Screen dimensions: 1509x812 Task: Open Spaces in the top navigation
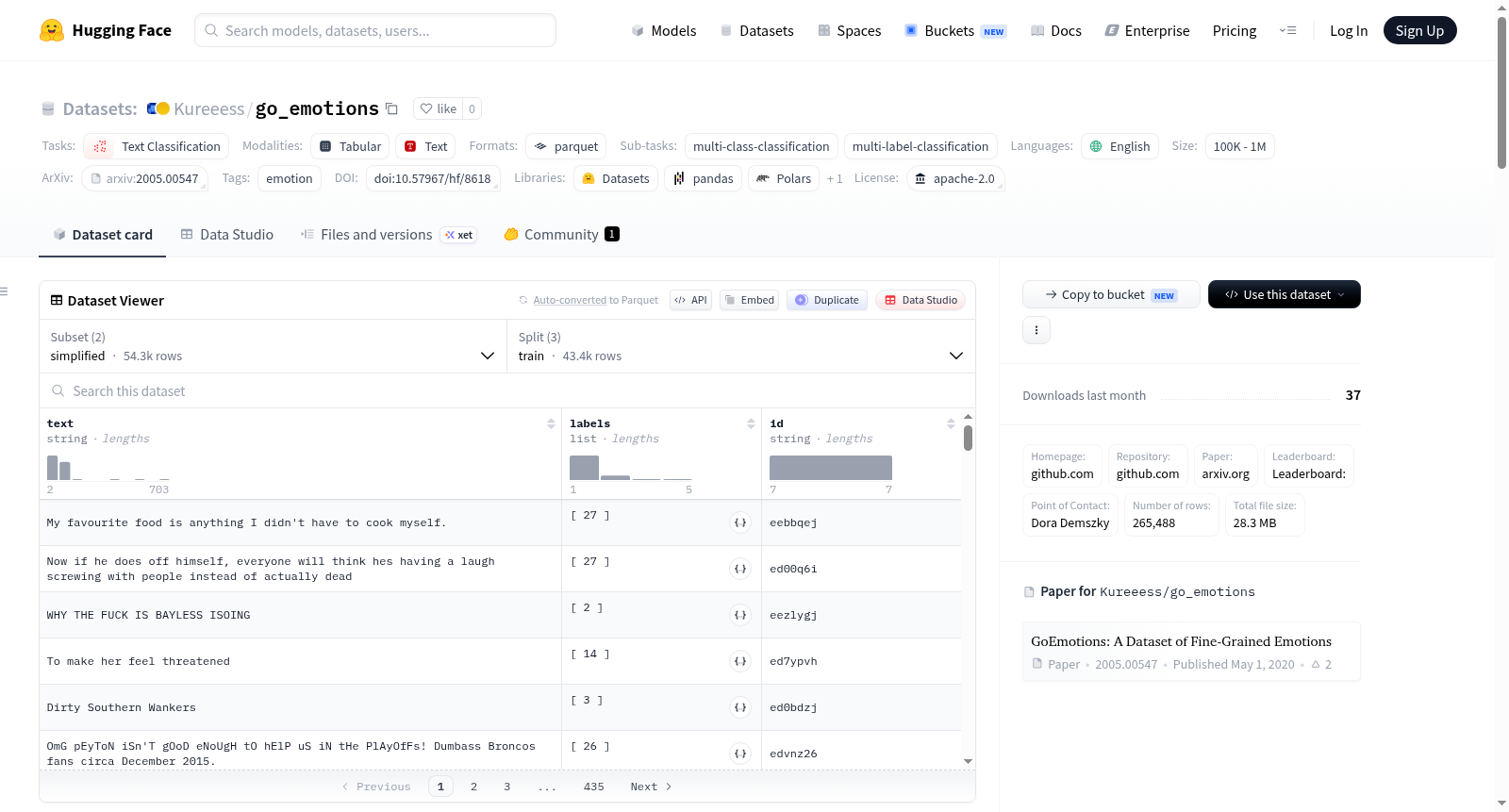850,31
